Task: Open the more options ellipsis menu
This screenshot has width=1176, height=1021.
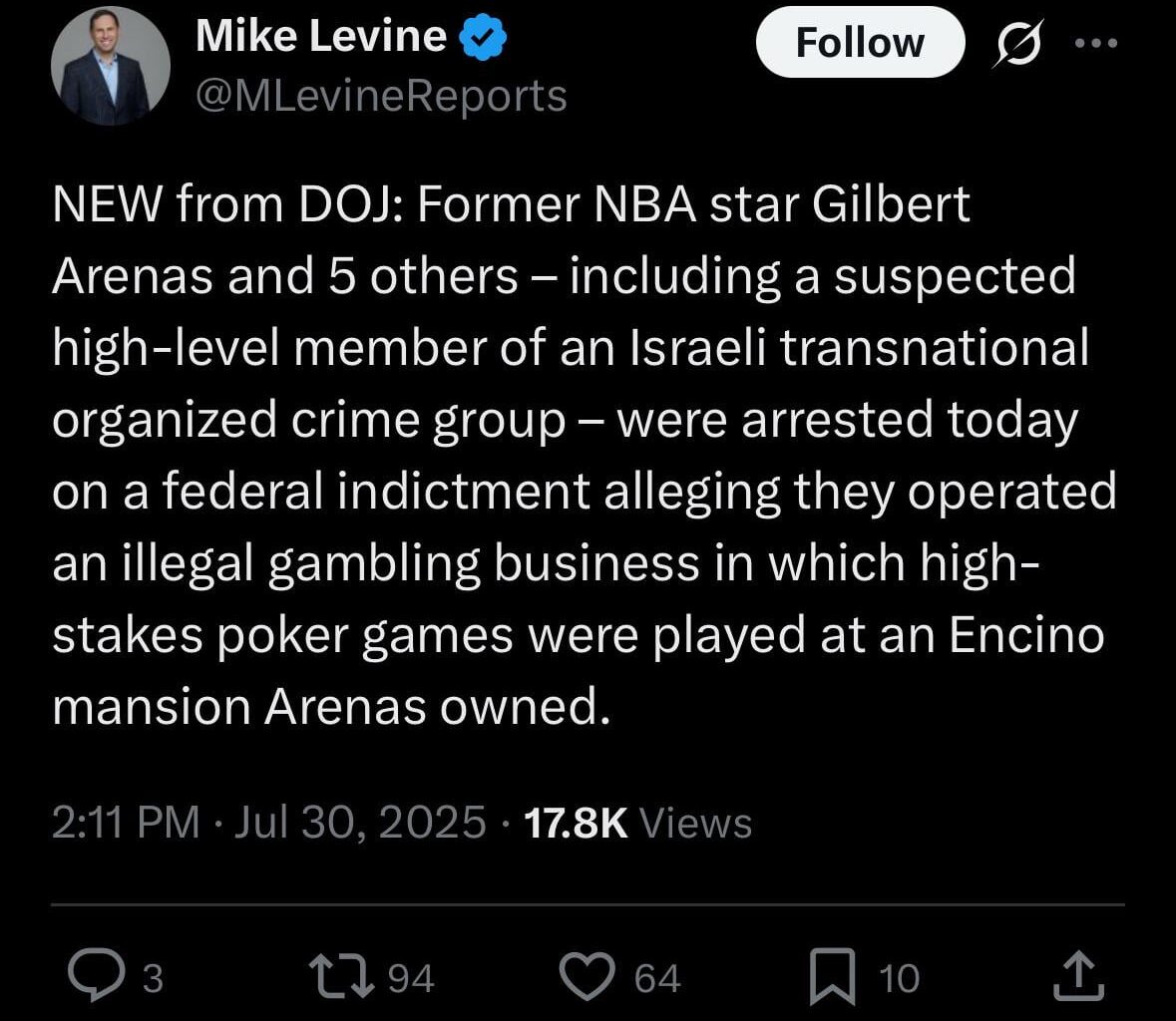Action: [x=1097, y=42]
